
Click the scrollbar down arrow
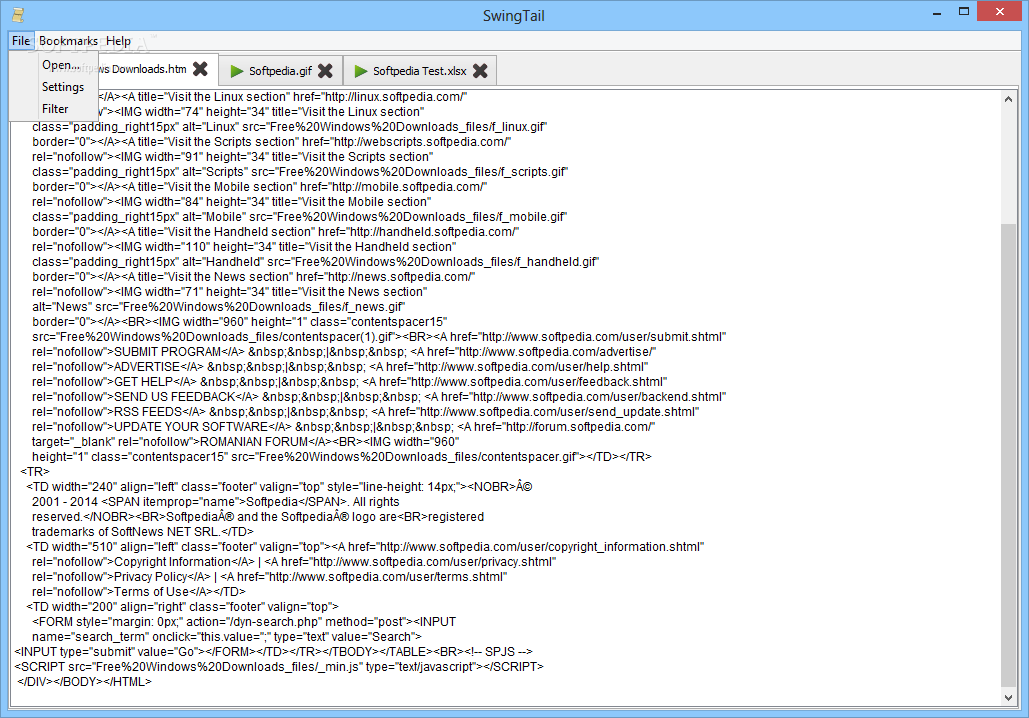click(1009, 698)
